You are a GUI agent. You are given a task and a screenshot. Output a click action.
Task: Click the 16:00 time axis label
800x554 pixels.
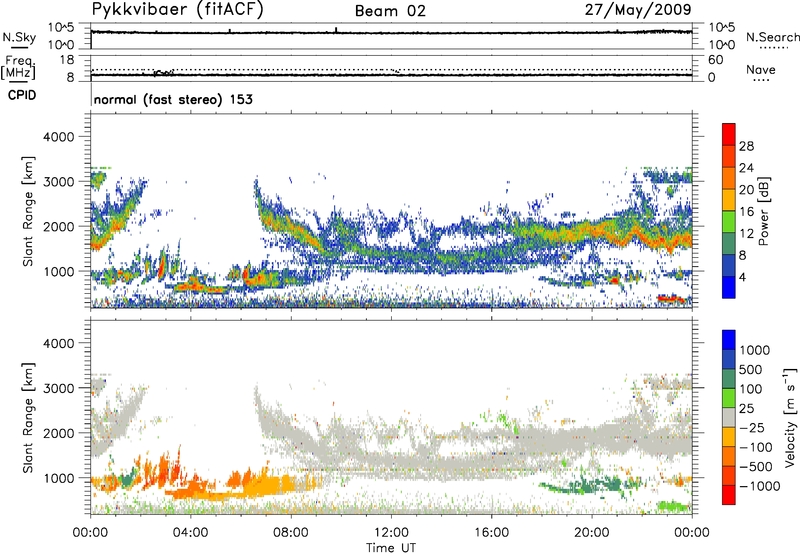[491, 533]
